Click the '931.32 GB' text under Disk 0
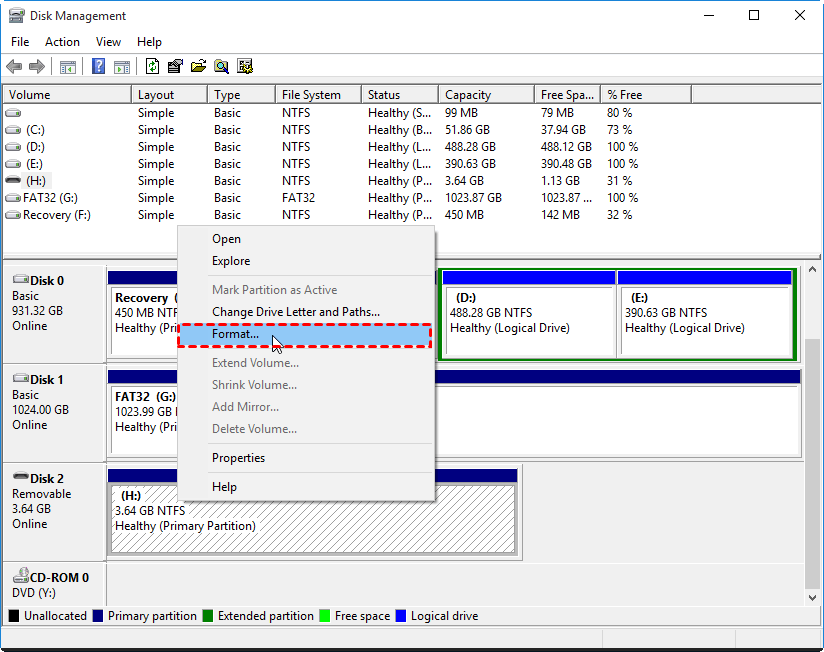 point(37,311)
